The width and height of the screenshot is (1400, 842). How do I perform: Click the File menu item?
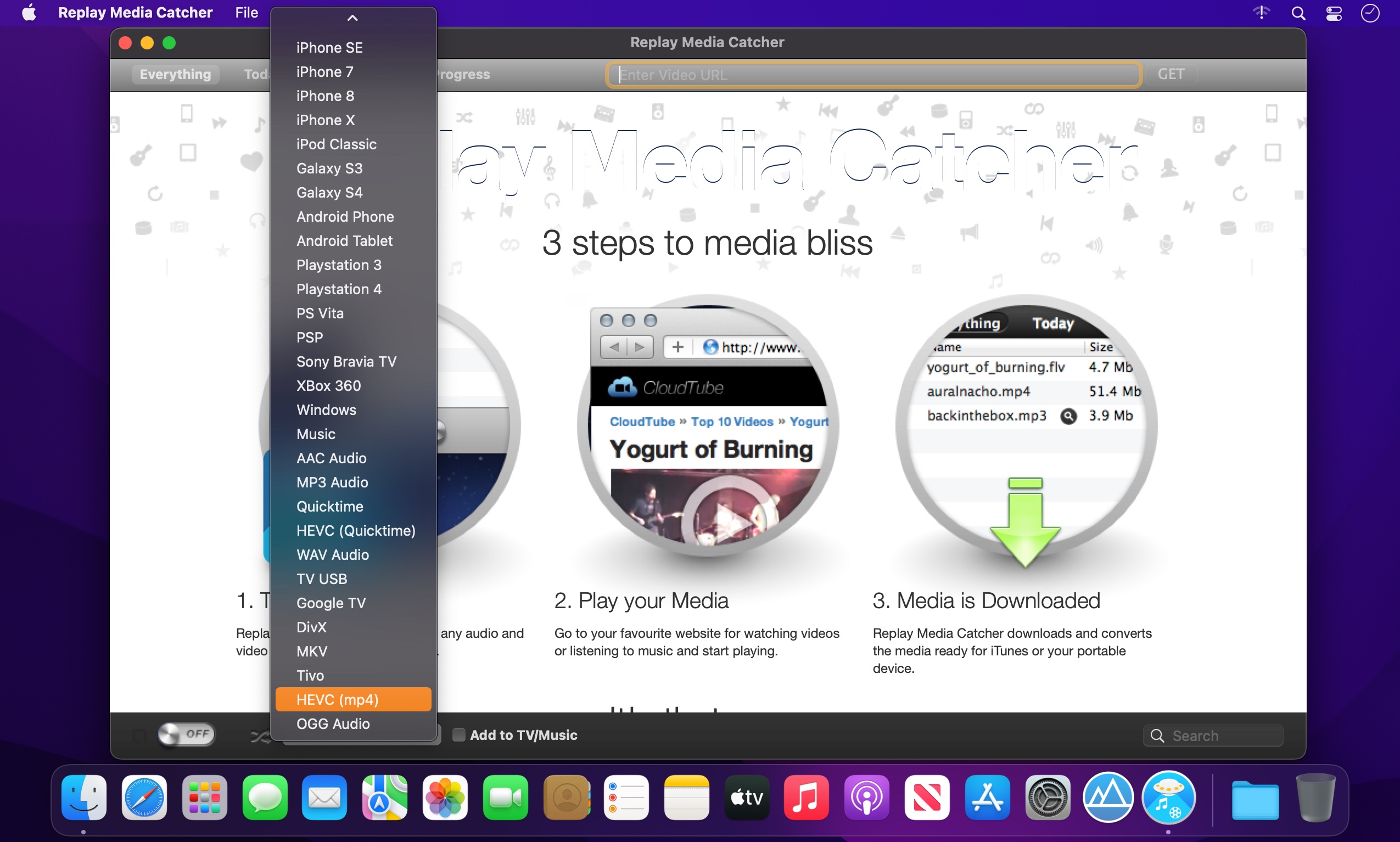tap(246, 13)
